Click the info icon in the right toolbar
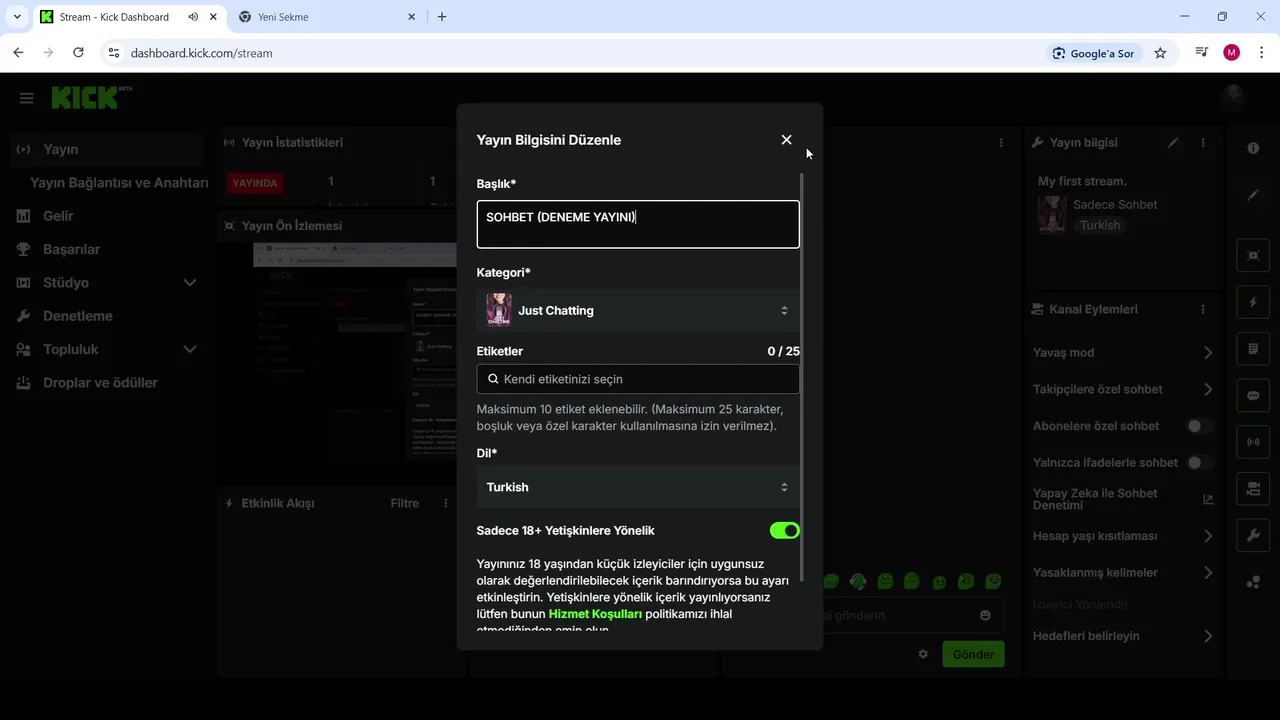This screenshot has width=1280, height=720. click(1253, 148)
